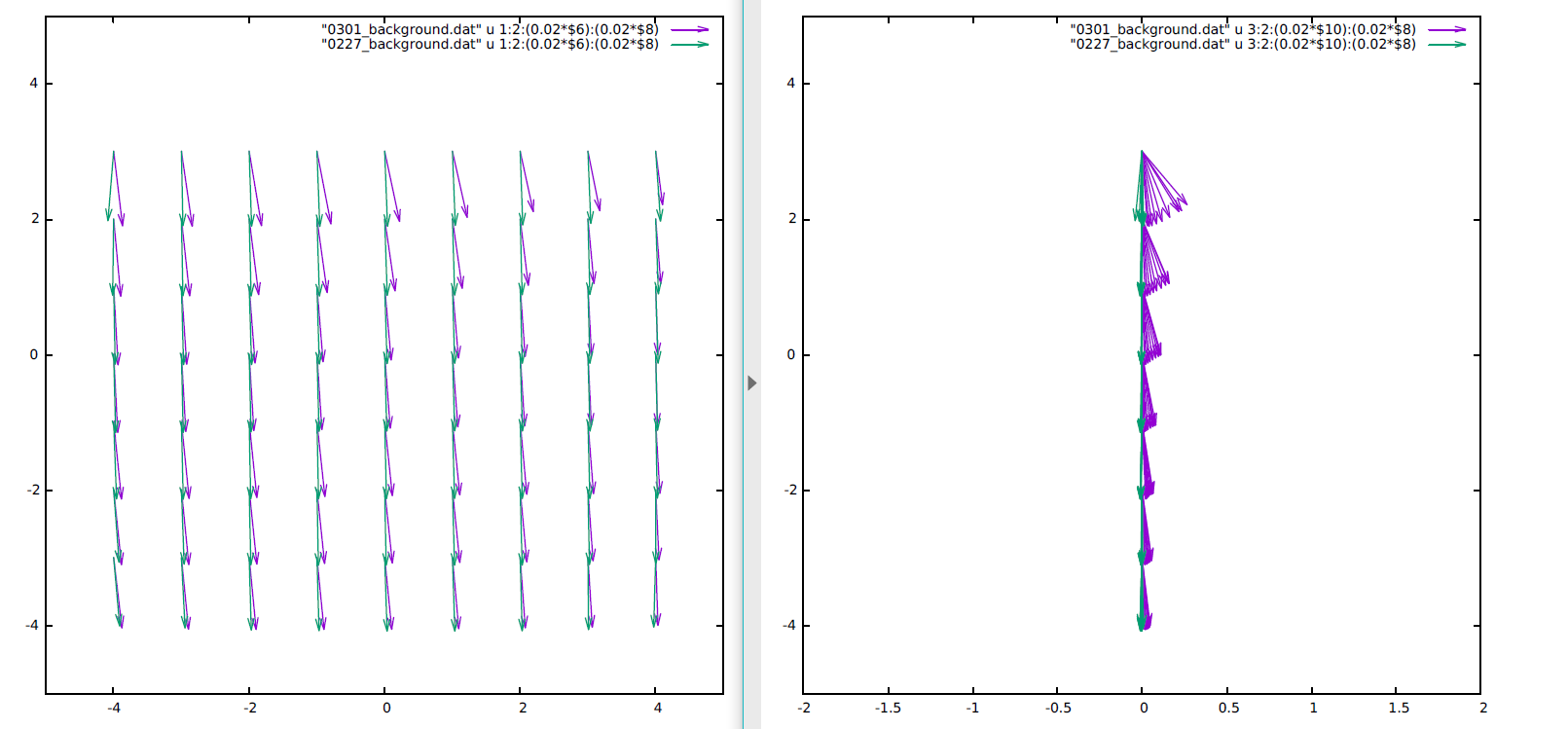Viewport: 1568px width, 729px height.
Task: Click the top-left arrow tail in left plot
Action: coord(114,152)
